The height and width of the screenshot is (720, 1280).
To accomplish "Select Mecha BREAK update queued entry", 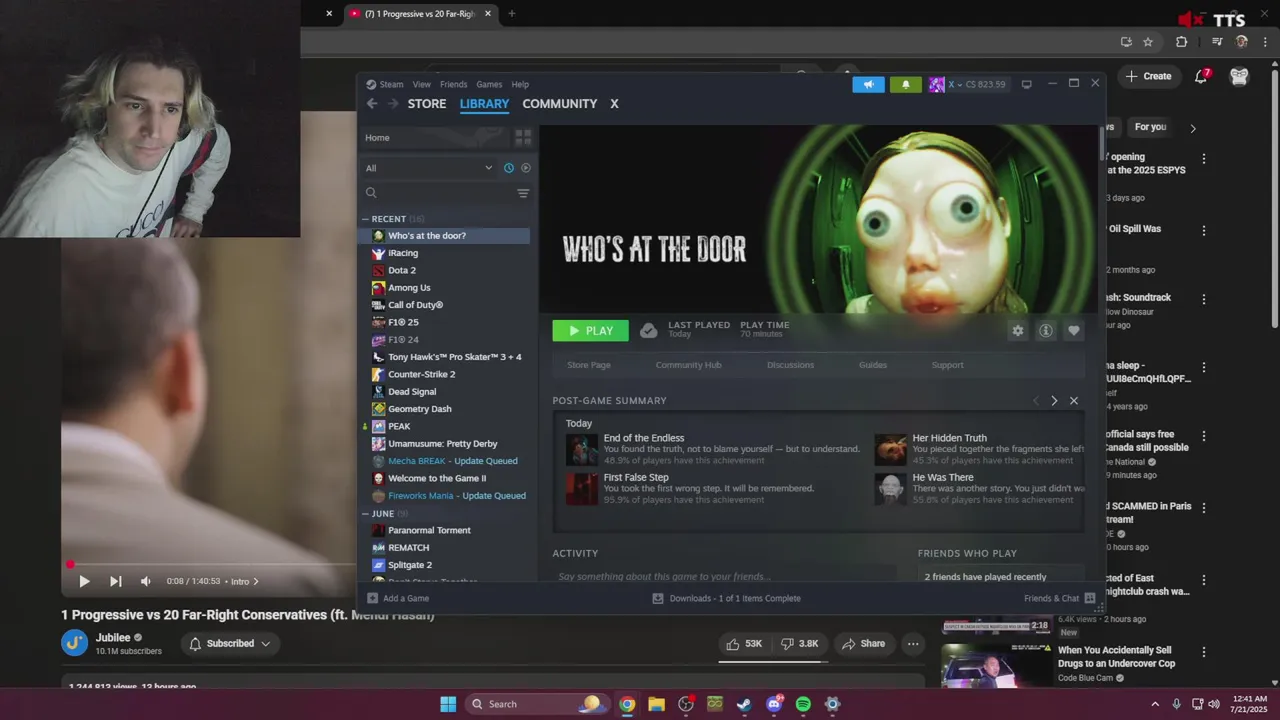I will click(x=452, y=461).
